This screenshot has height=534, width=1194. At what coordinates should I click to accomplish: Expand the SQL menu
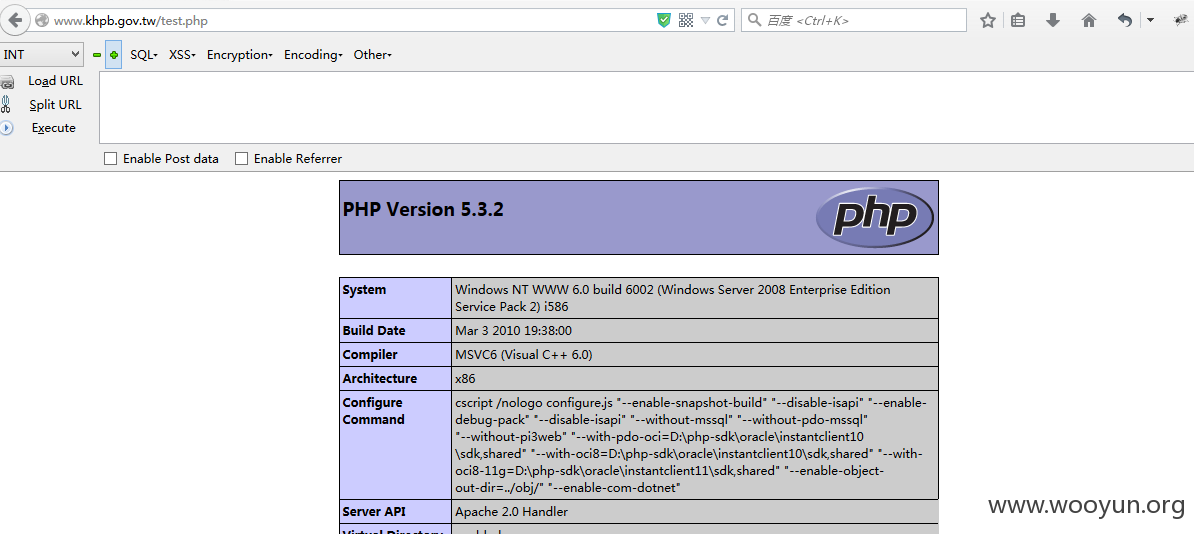coord(143,55)
